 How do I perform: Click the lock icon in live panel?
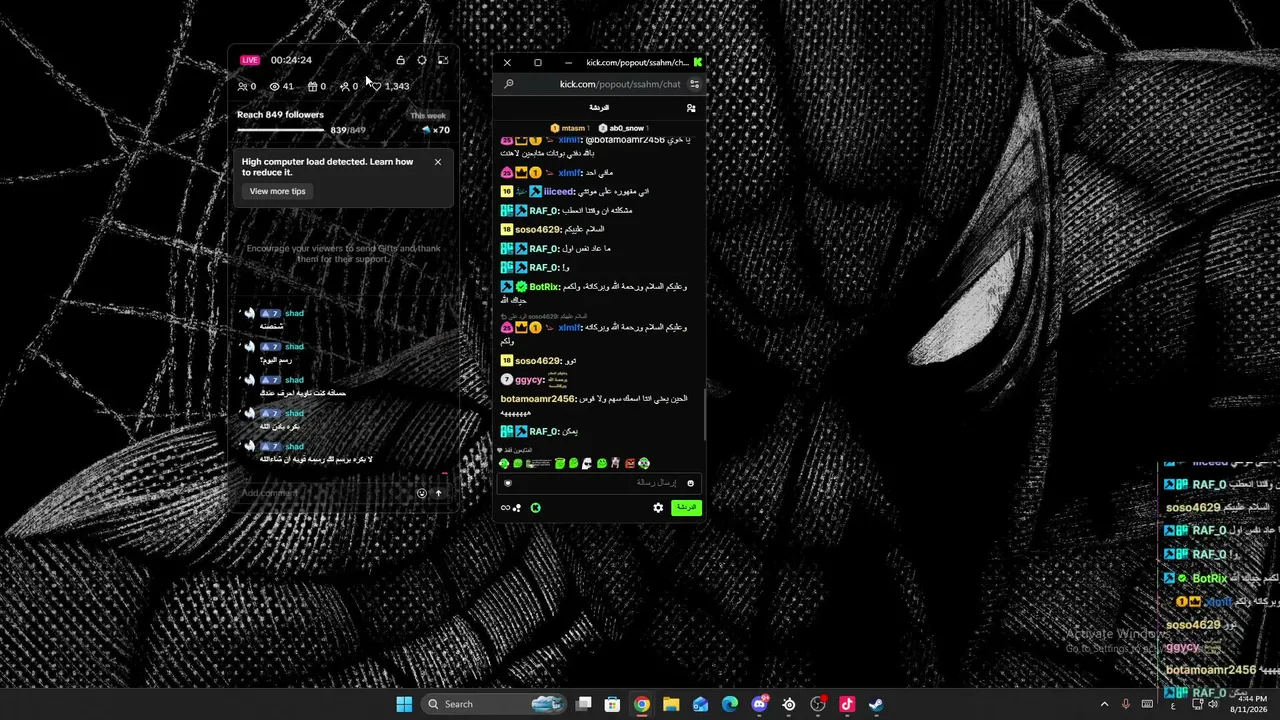(x=401, y=60)
